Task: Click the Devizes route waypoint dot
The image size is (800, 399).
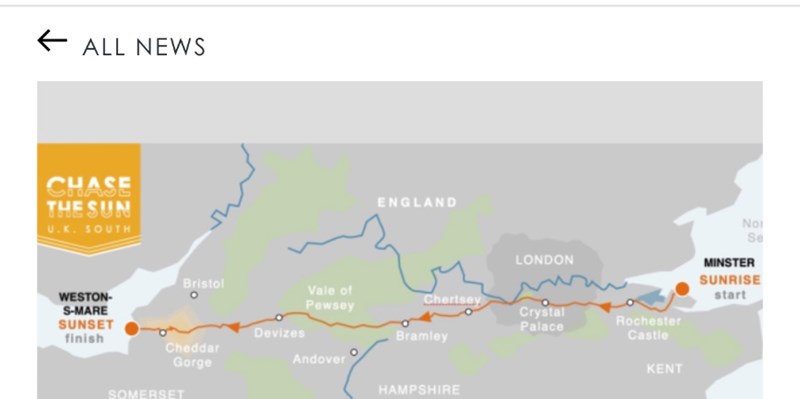Action: (x=279, y=317)
